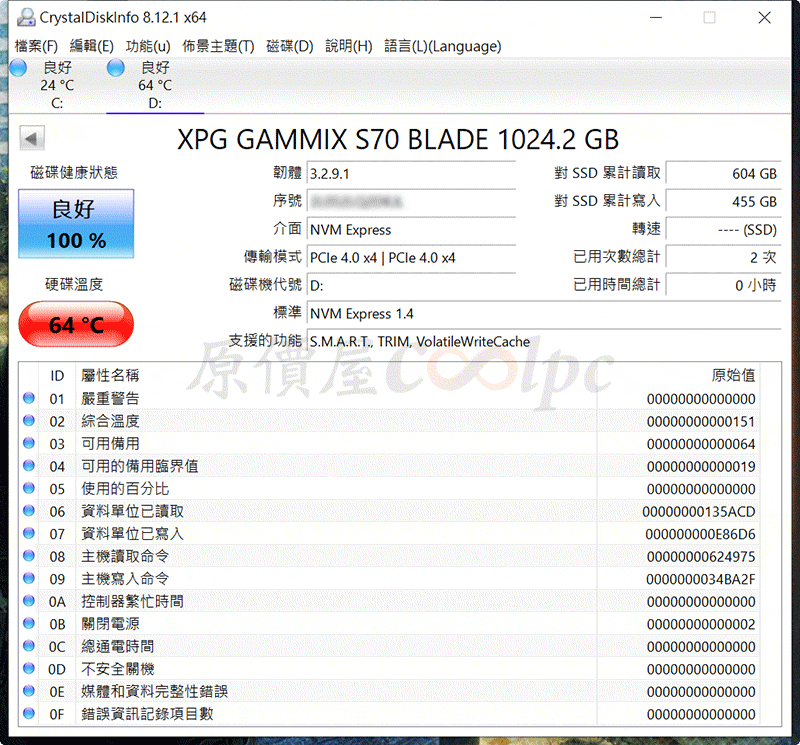Click the CrystalDiskInfo app icon in title bar
Viewport: 800px width, 745px height.
point(26,17)
